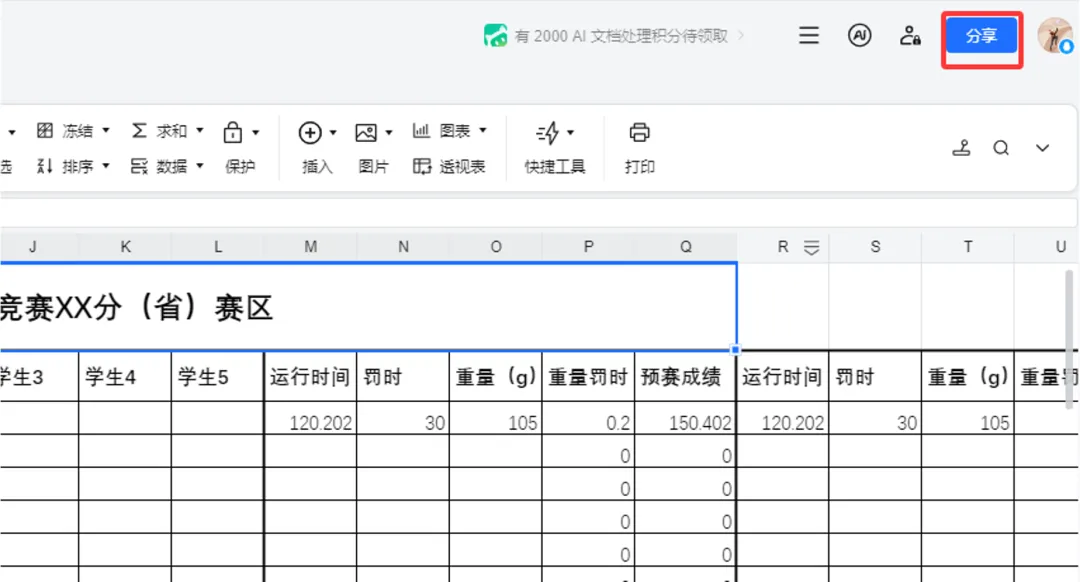Screen dimensions: 1080x582
Task: Open the 图表 chart dropdown
Action: (x=483, y=130)
